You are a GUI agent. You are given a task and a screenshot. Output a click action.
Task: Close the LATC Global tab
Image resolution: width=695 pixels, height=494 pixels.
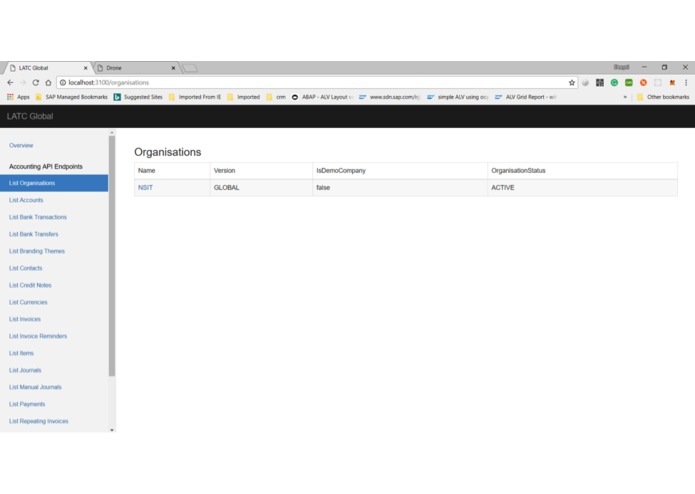[x=86, y=68]
